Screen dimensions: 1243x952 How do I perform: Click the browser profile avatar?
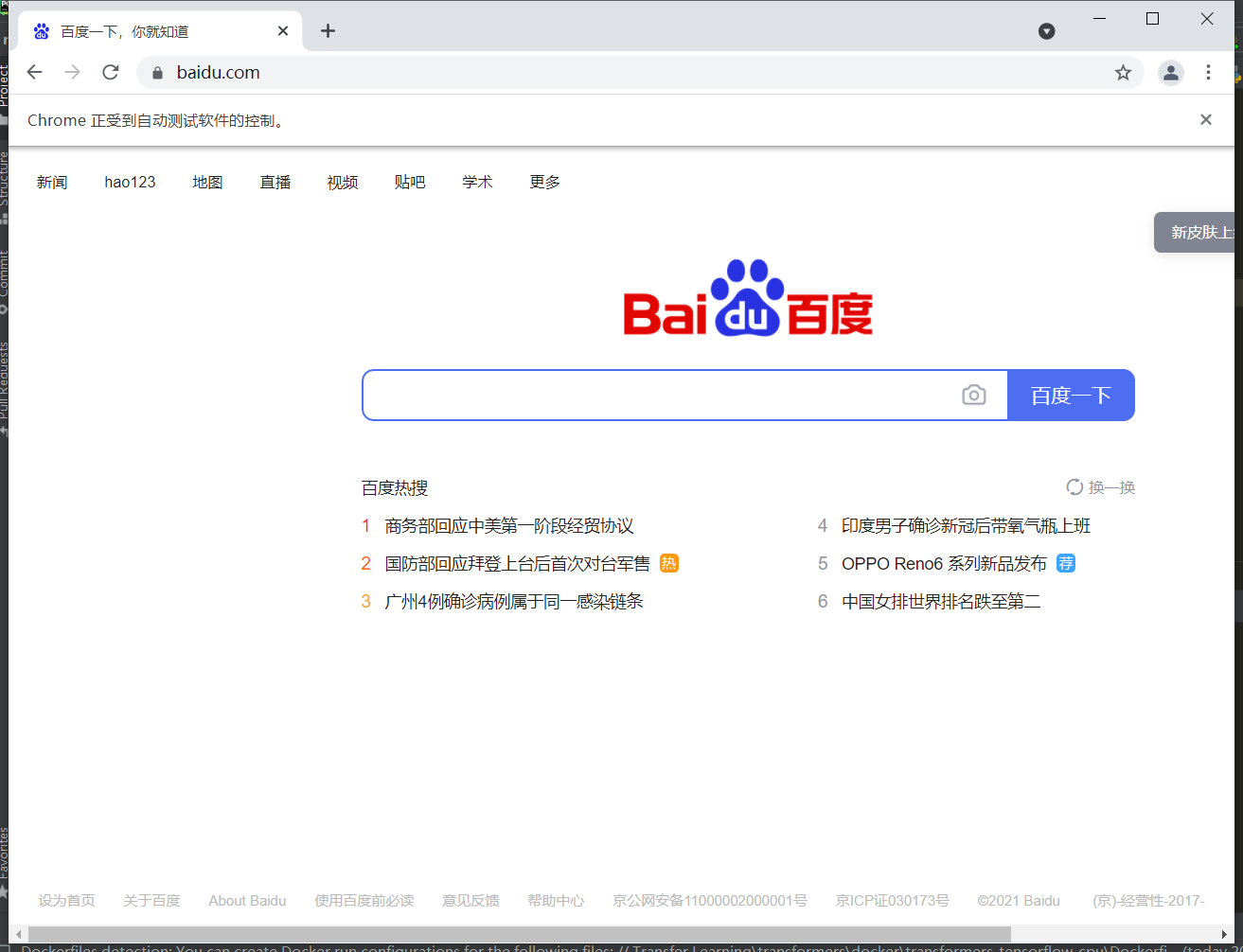tap(1170, 72)
